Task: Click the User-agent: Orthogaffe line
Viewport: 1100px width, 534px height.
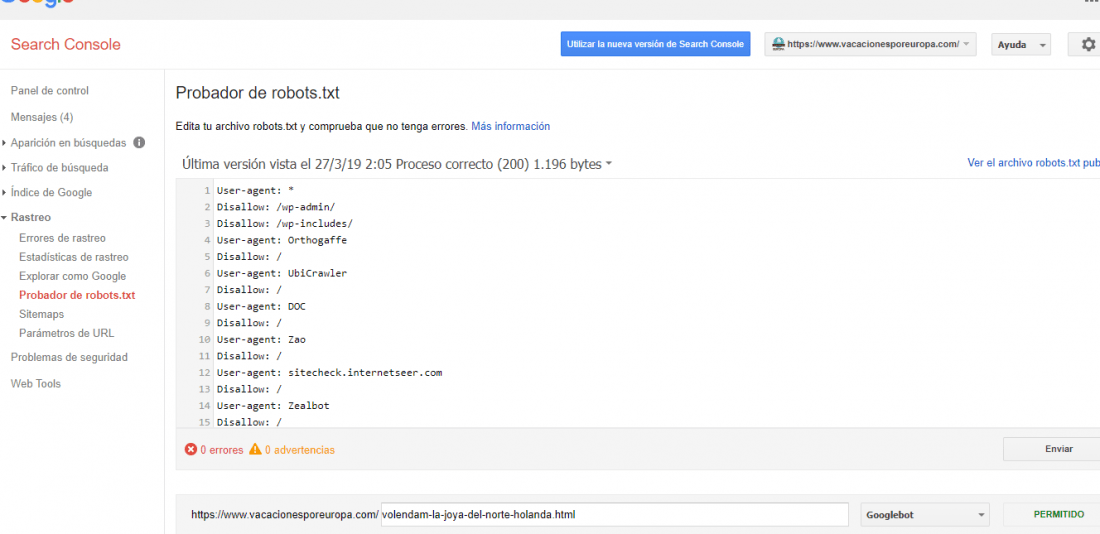Action: pyautogui.click(x=282, y=240)
